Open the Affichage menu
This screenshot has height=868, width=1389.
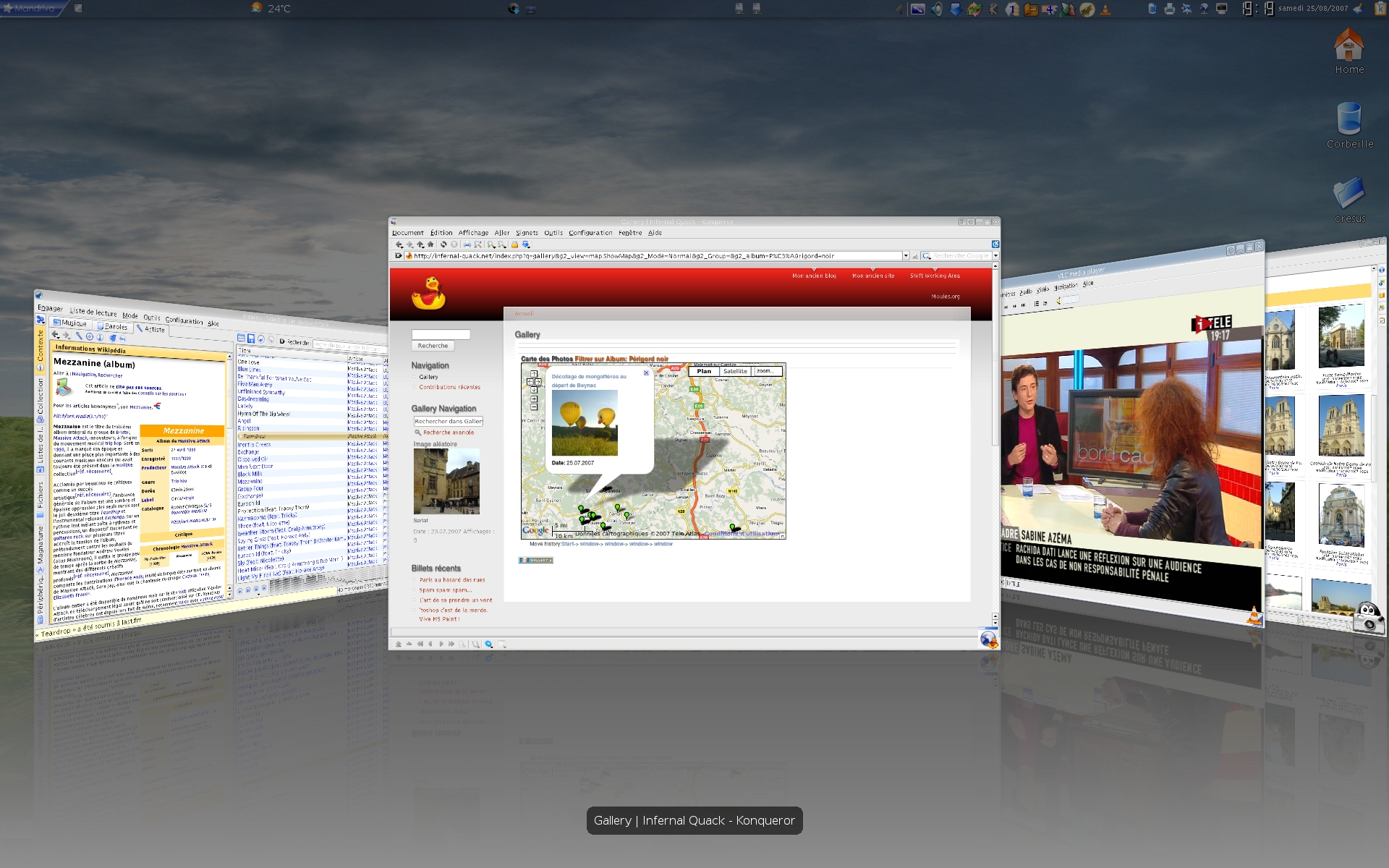tap(473, 233)
